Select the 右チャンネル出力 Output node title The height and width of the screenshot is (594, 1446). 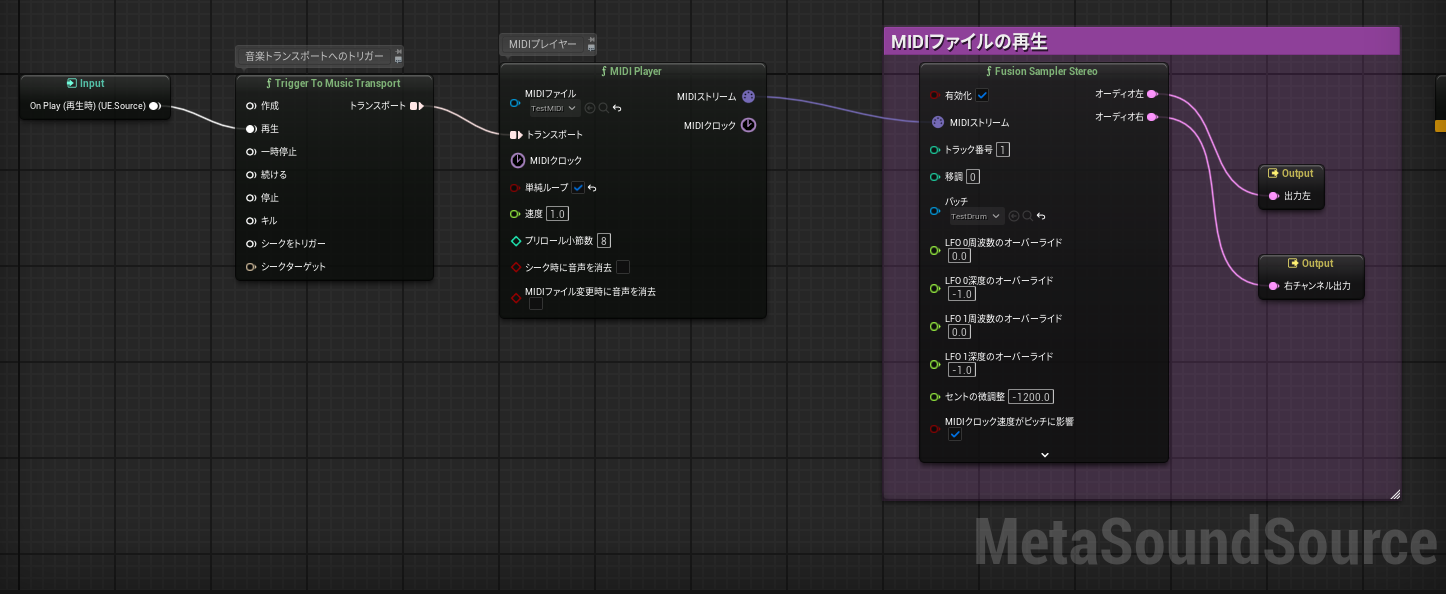point(1317,264)
